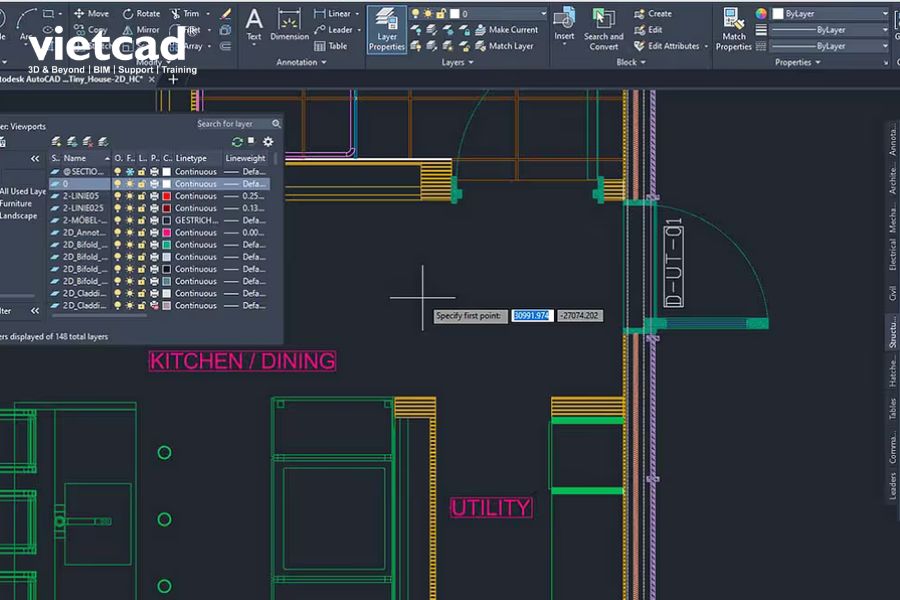Viewport: 900px width, 600px height.
Task: Open the object color ByLayer dropdown
Action: point(886,13)
